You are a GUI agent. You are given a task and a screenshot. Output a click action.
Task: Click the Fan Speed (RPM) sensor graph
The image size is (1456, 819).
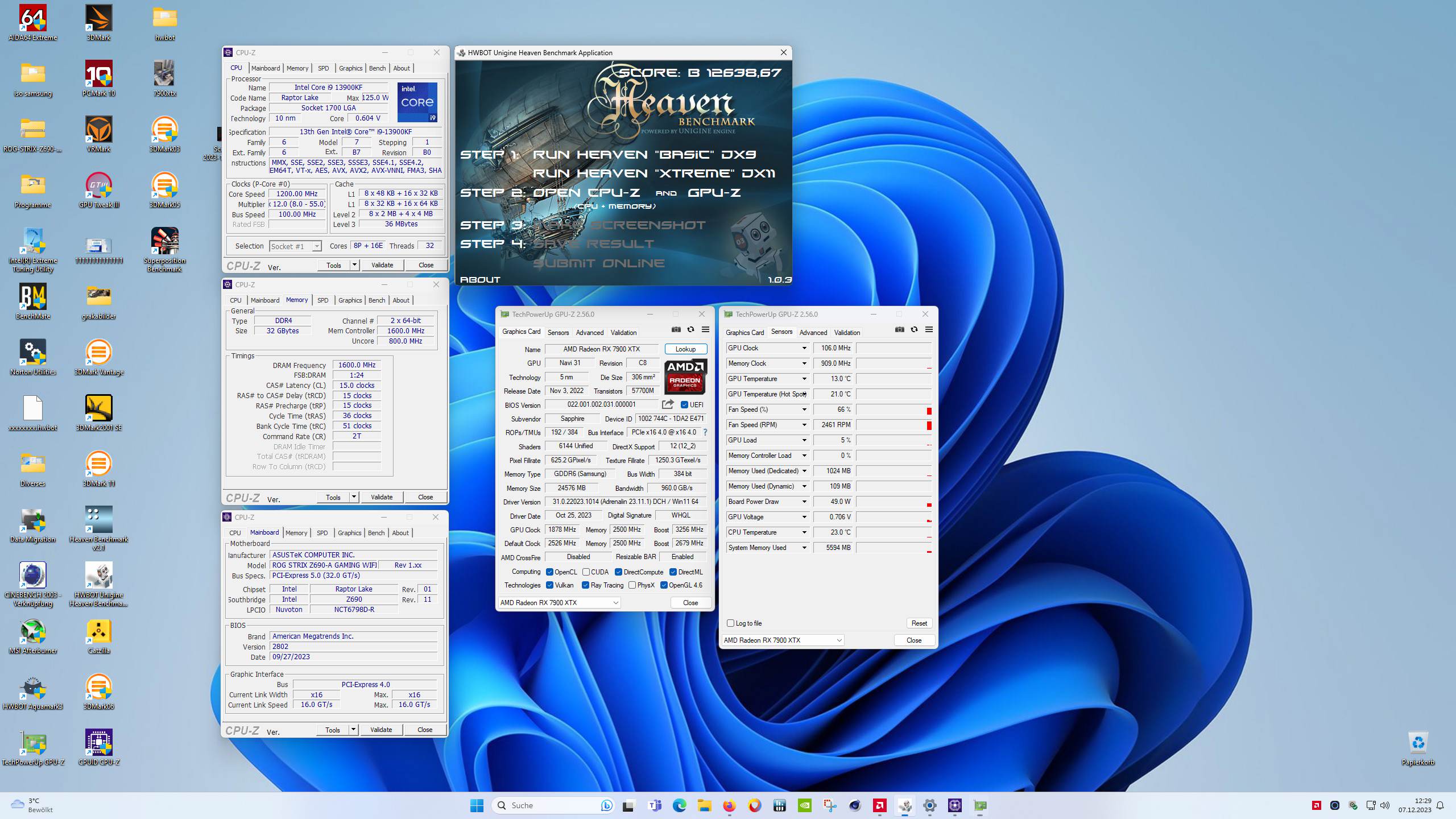[894, 425]
